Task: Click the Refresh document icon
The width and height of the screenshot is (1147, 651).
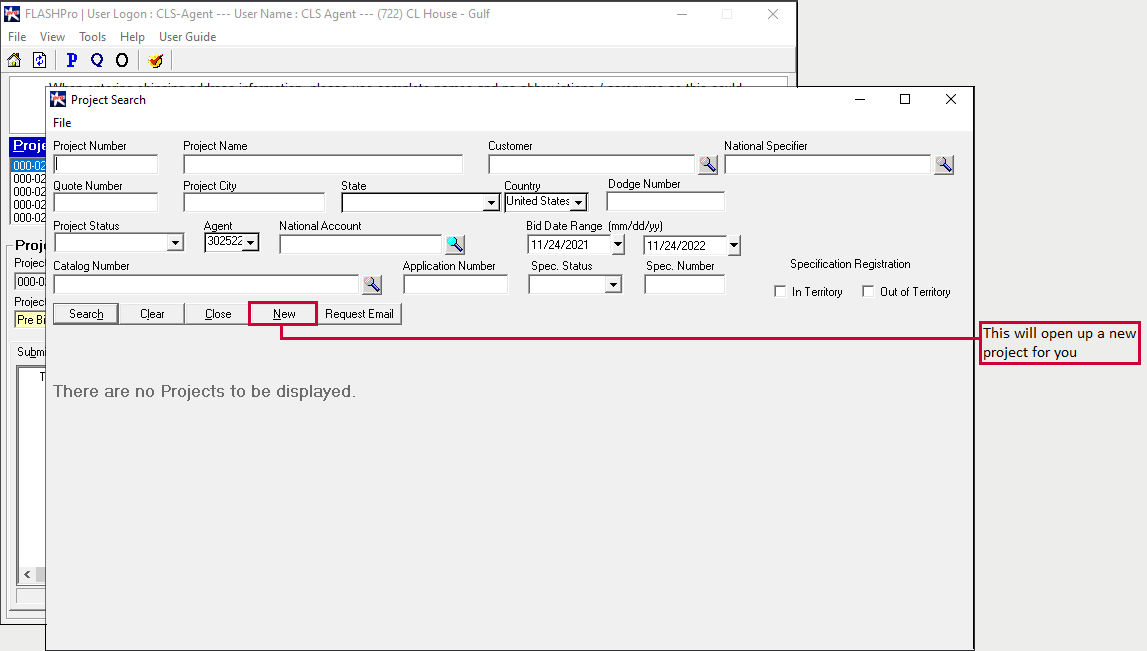Action: click(x=40, y=60)
